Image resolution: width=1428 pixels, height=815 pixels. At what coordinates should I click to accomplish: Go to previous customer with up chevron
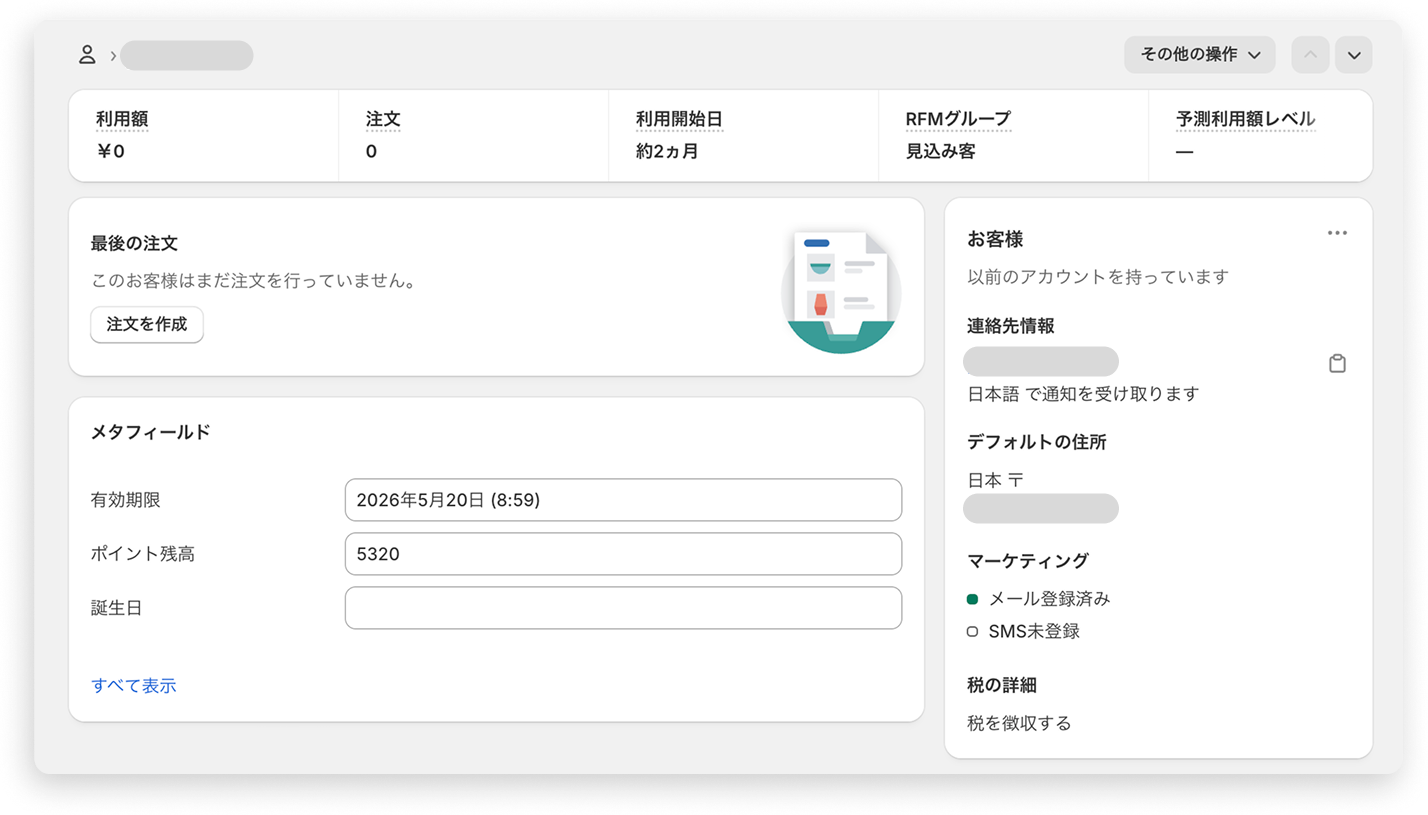pyautogui.click(x=1310, y=55)
